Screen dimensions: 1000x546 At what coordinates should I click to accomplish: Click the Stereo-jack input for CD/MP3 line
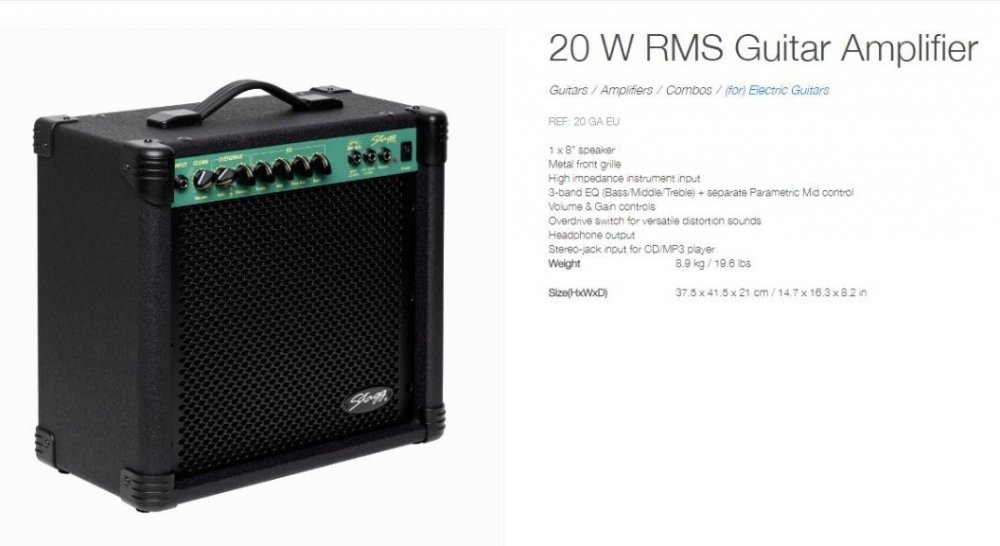pos(631,249)
